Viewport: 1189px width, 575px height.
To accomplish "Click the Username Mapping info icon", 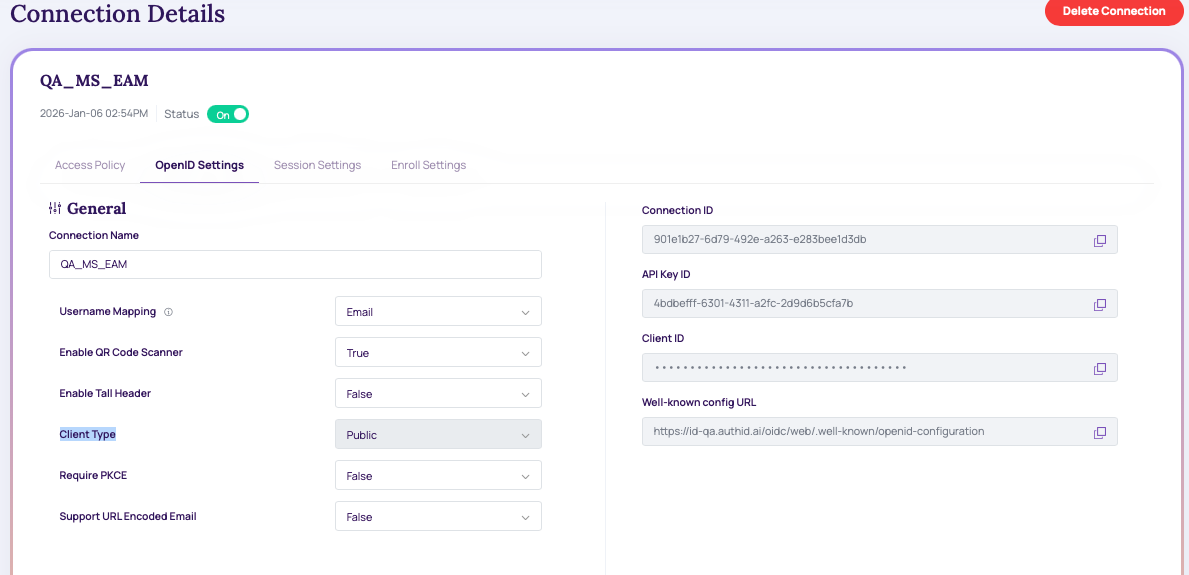I will coord(168,312).
